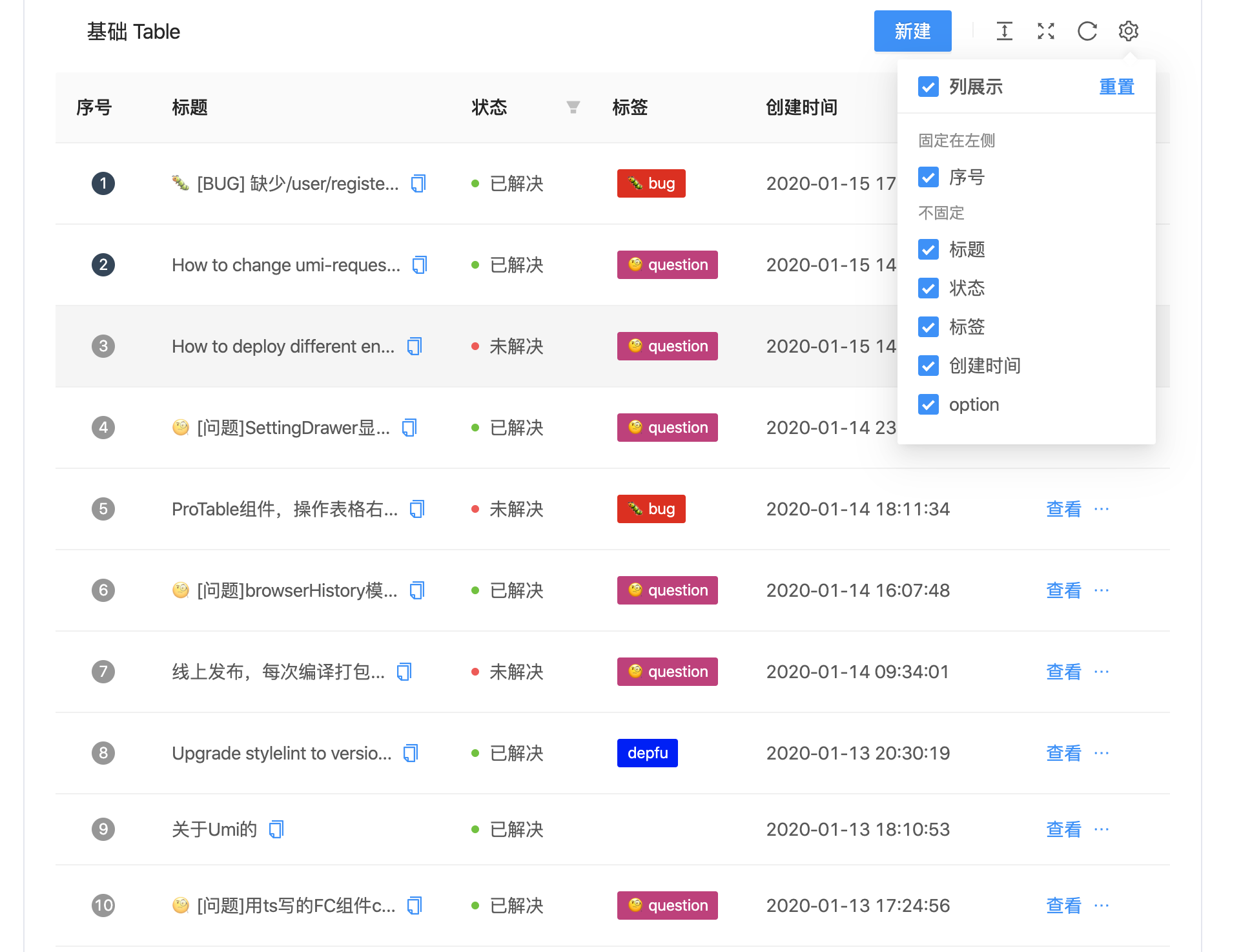Click timestamp 2020-01-14 09:34:01
The image size is (1241, 952).
858,672
